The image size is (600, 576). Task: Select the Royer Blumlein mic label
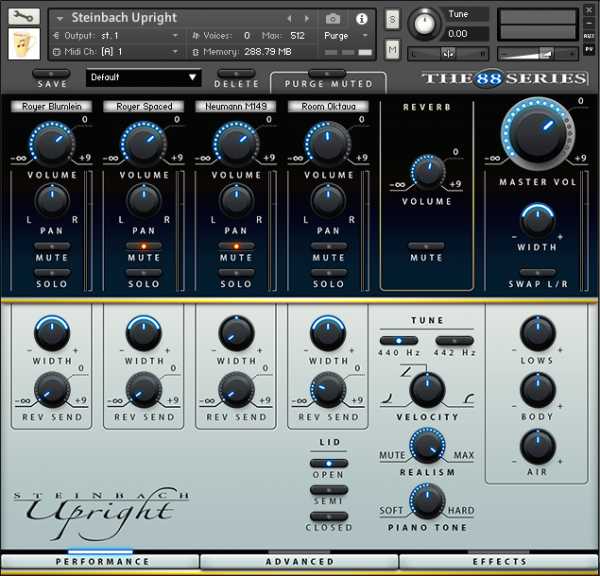(x=51, y=106)
